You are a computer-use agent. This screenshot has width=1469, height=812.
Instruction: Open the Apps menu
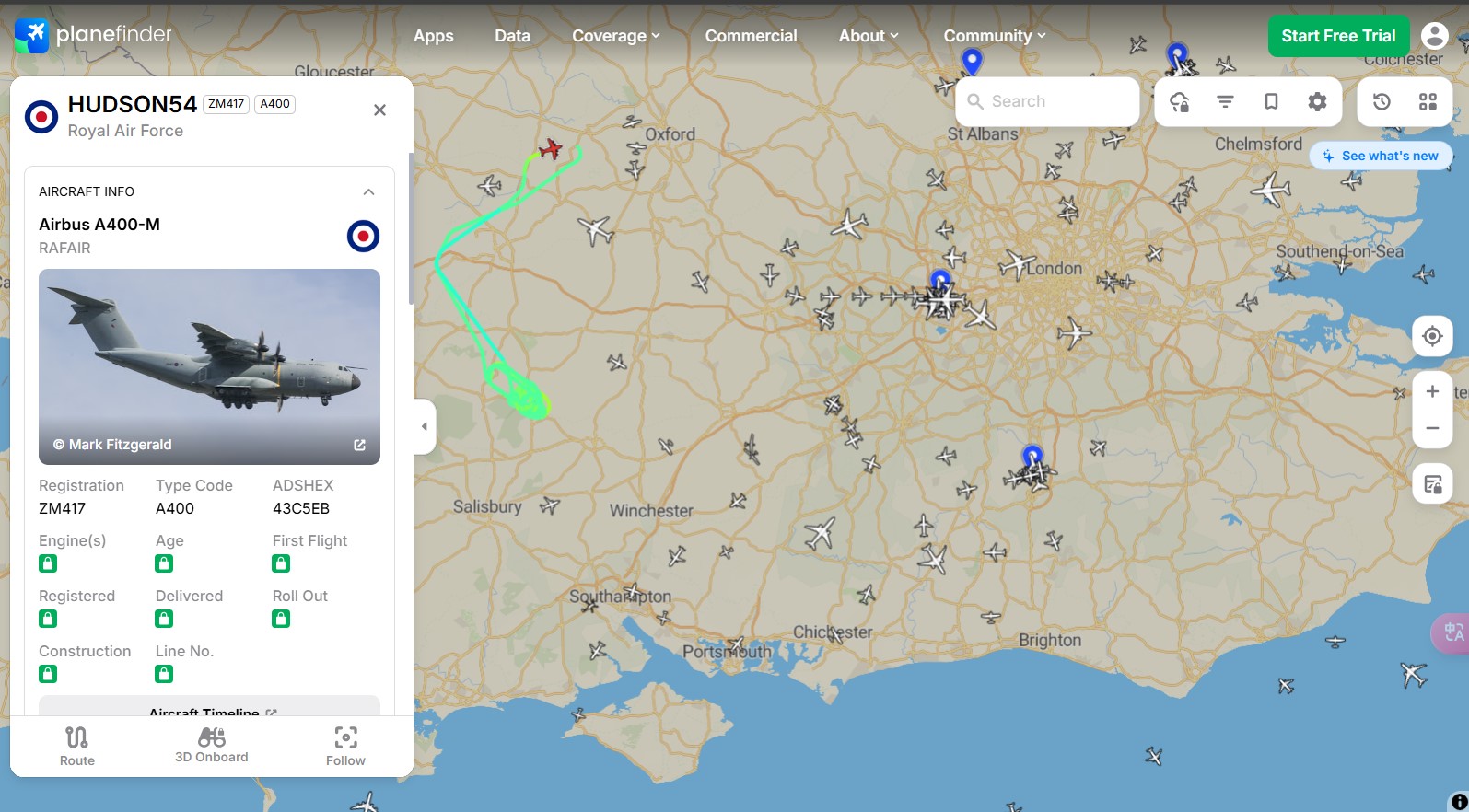[434, 36]
